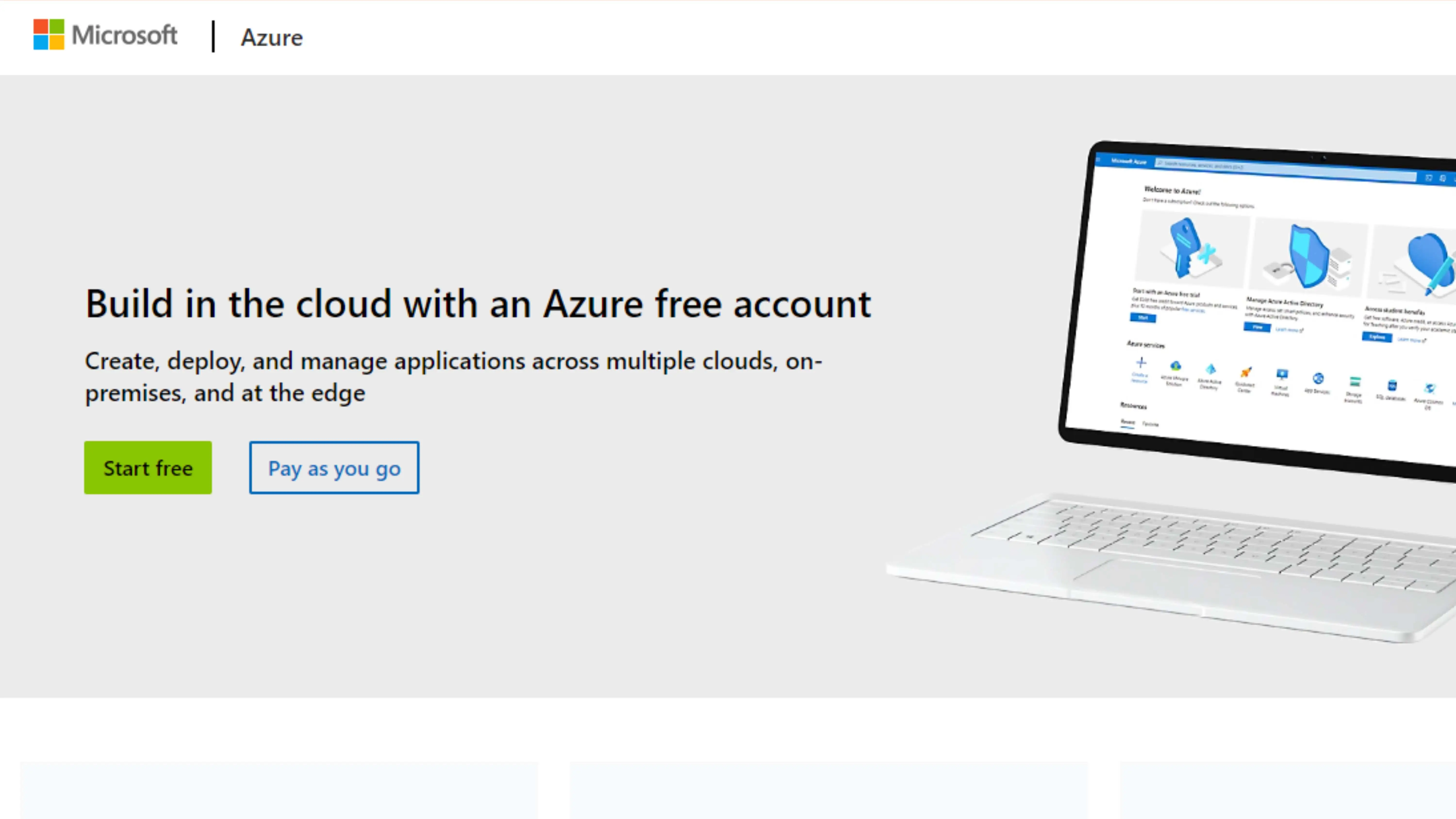1456x819 pixels.
Task: Click the search bar in laptop portal
Action: coord(1285,170)
